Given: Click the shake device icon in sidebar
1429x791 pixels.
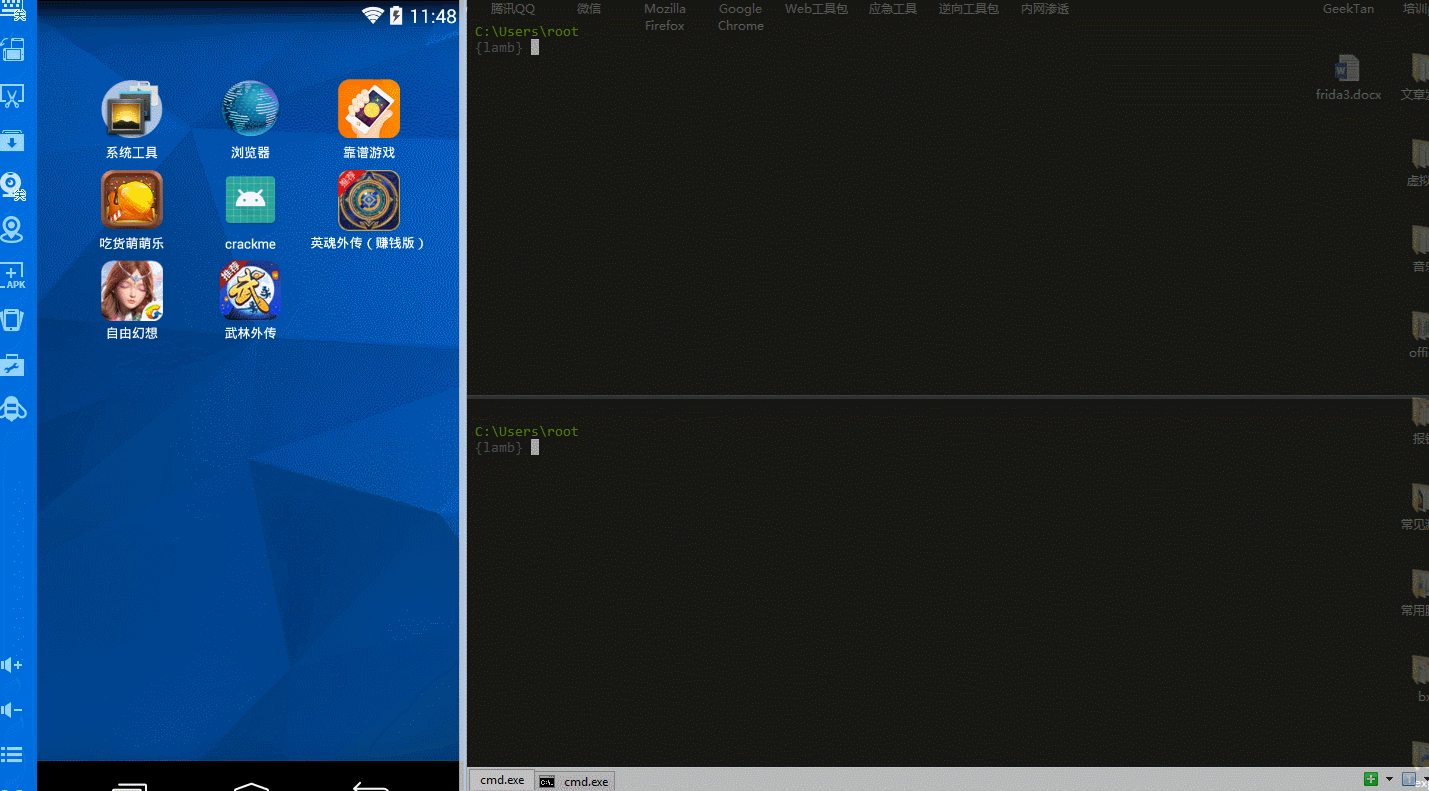Looking at the screenshot, I should (x=12, y=320).
